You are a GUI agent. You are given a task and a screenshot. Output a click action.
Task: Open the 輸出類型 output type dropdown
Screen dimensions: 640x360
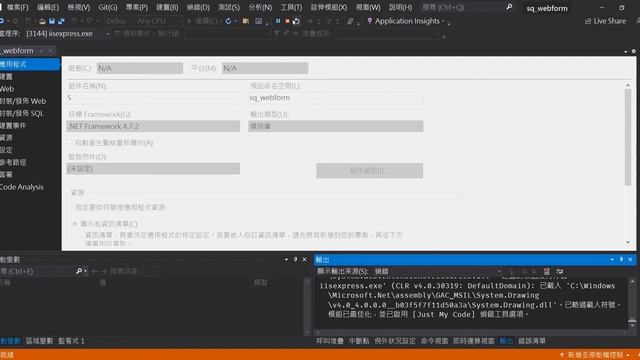click(336, 127)
